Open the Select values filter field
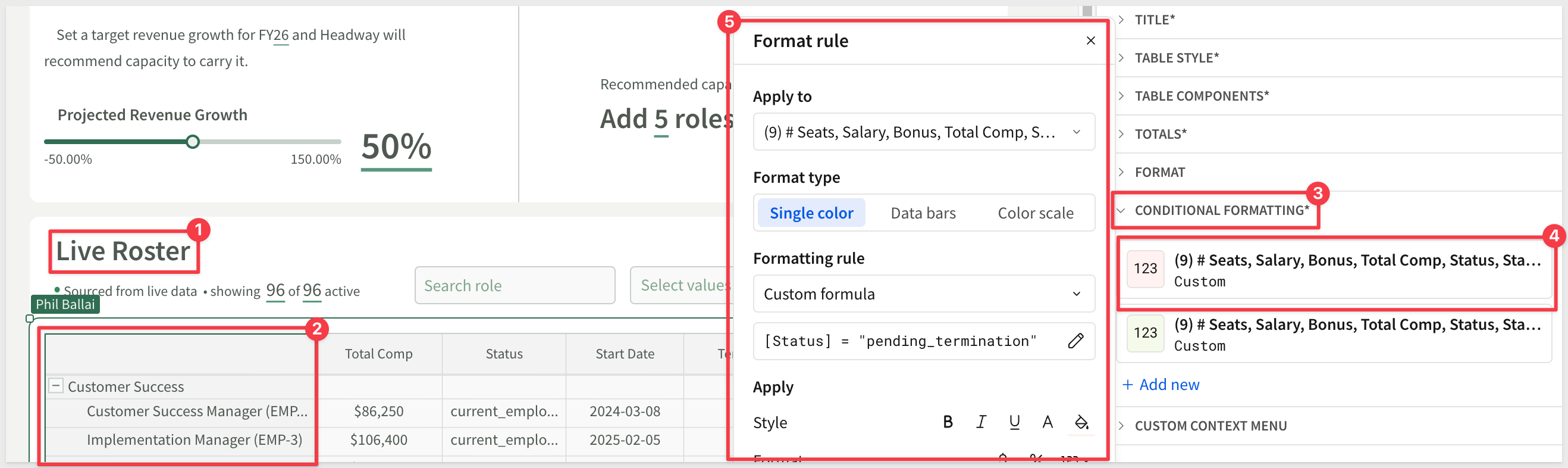Image resolution: width=1568 pixels, height=468 pixels. [682, 285]
